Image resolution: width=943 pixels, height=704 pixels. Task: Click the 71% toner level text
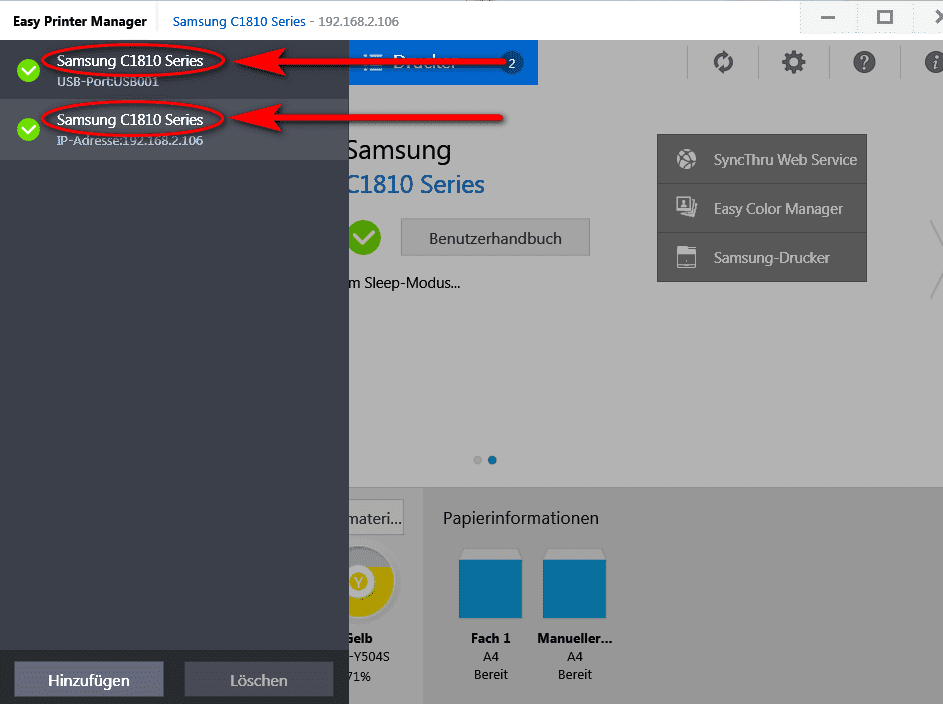point(360,676)
